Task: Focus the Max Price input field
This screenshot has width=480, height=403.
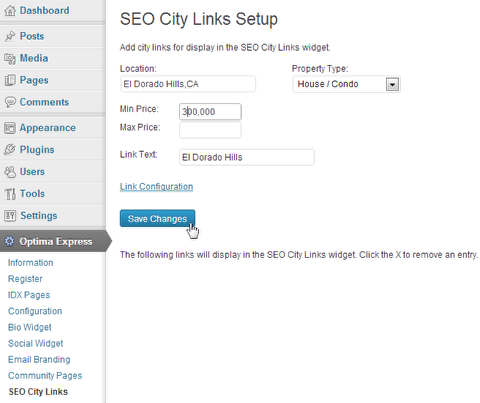Action: (210, 130)
